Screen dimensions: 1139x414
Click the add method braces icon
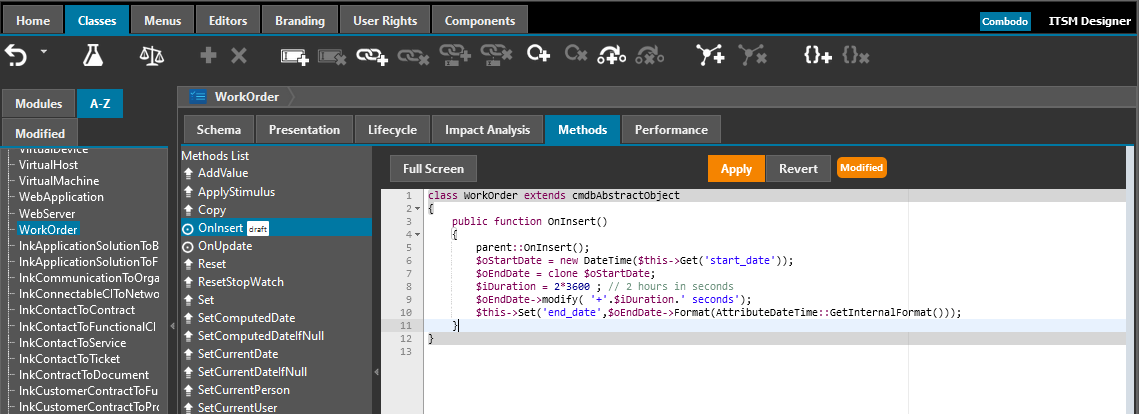point(817,56)
